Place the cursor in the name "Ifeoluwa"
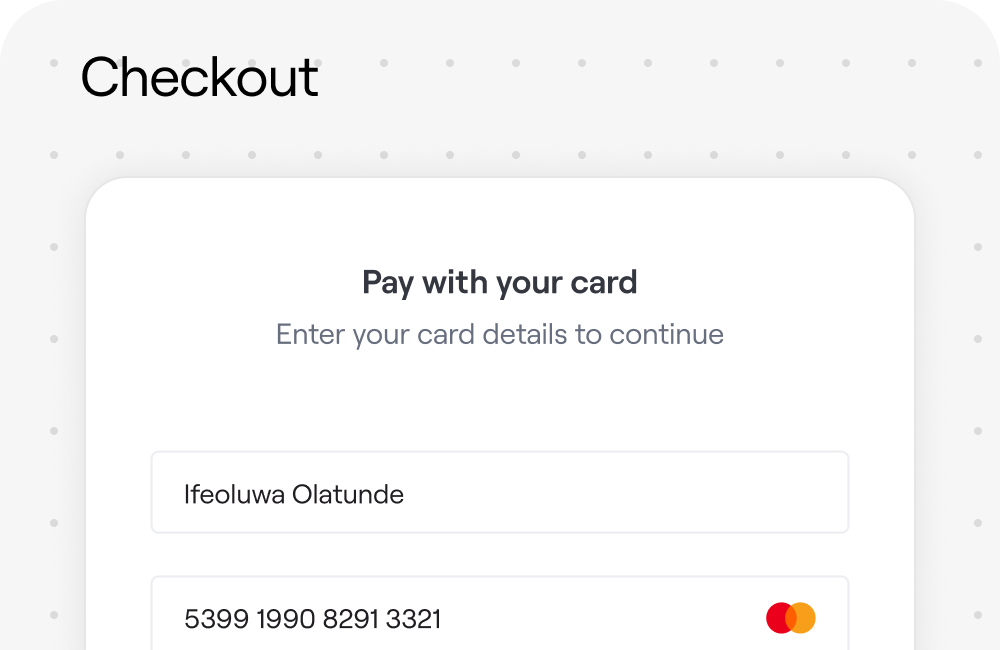Image resolution: width=1000 pixels, height=650 pixels. coord(234,494)
